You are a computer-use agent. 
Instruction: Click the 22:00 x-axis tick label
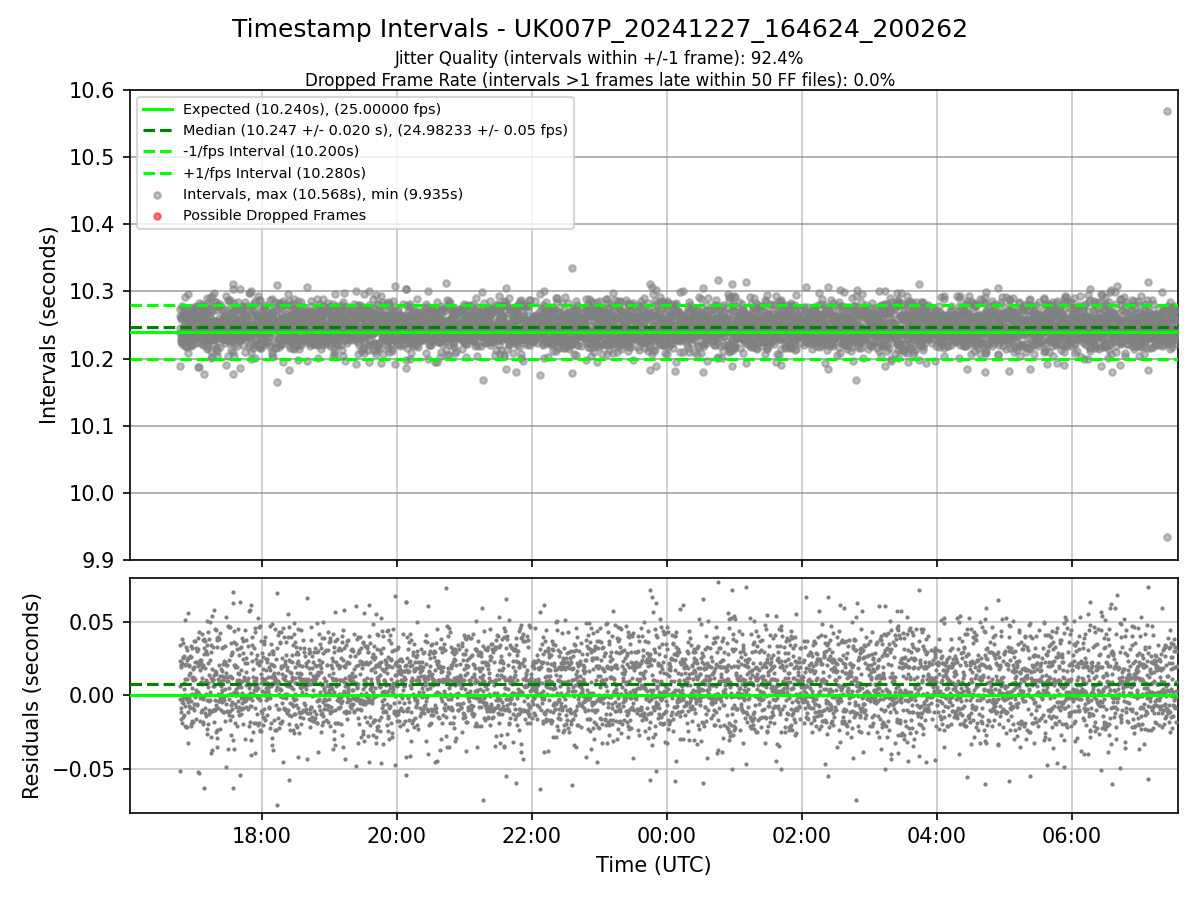pos(532,834)
